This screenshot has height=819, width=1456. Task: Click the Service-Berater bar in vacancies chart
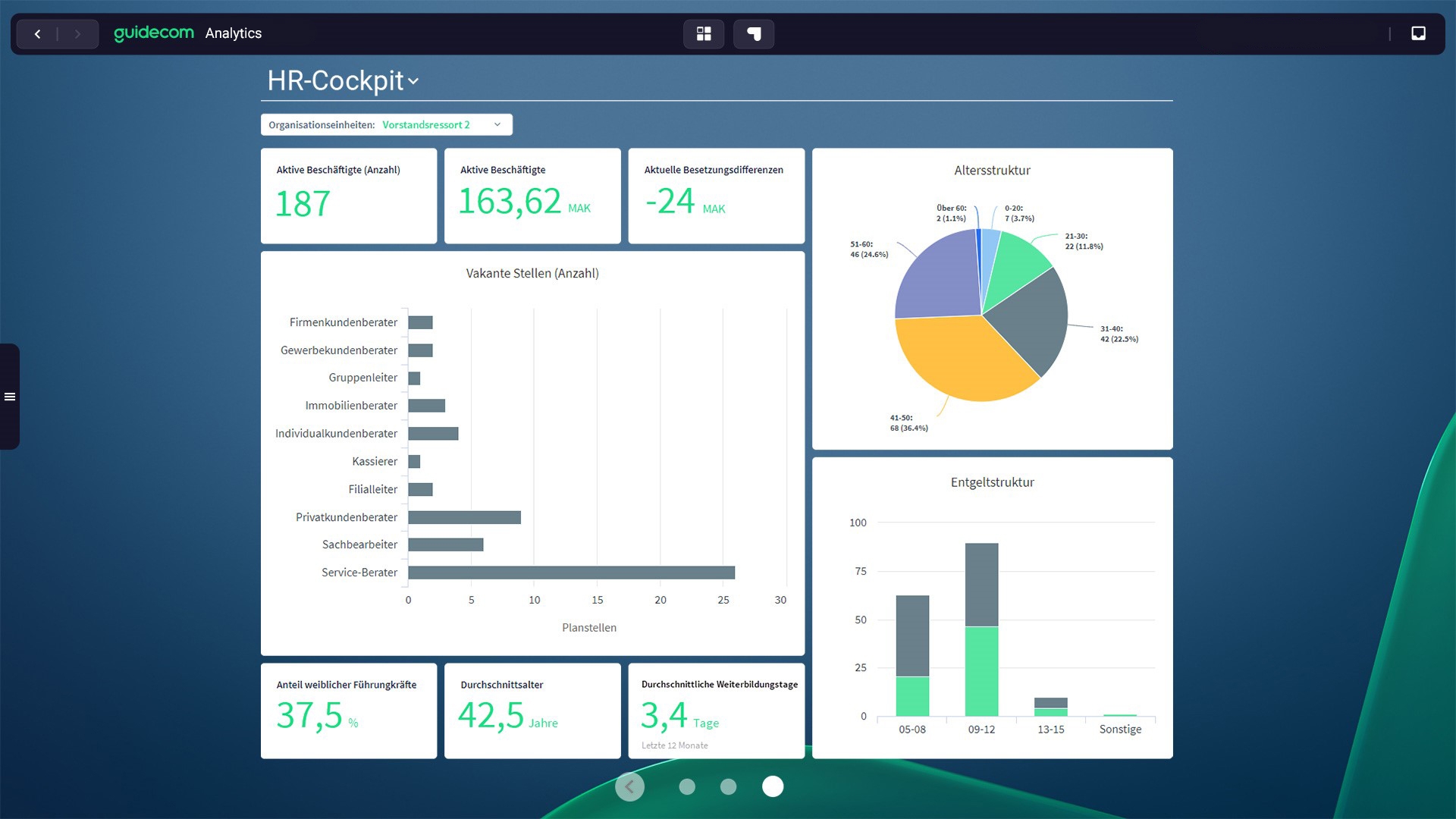point(571,573)
